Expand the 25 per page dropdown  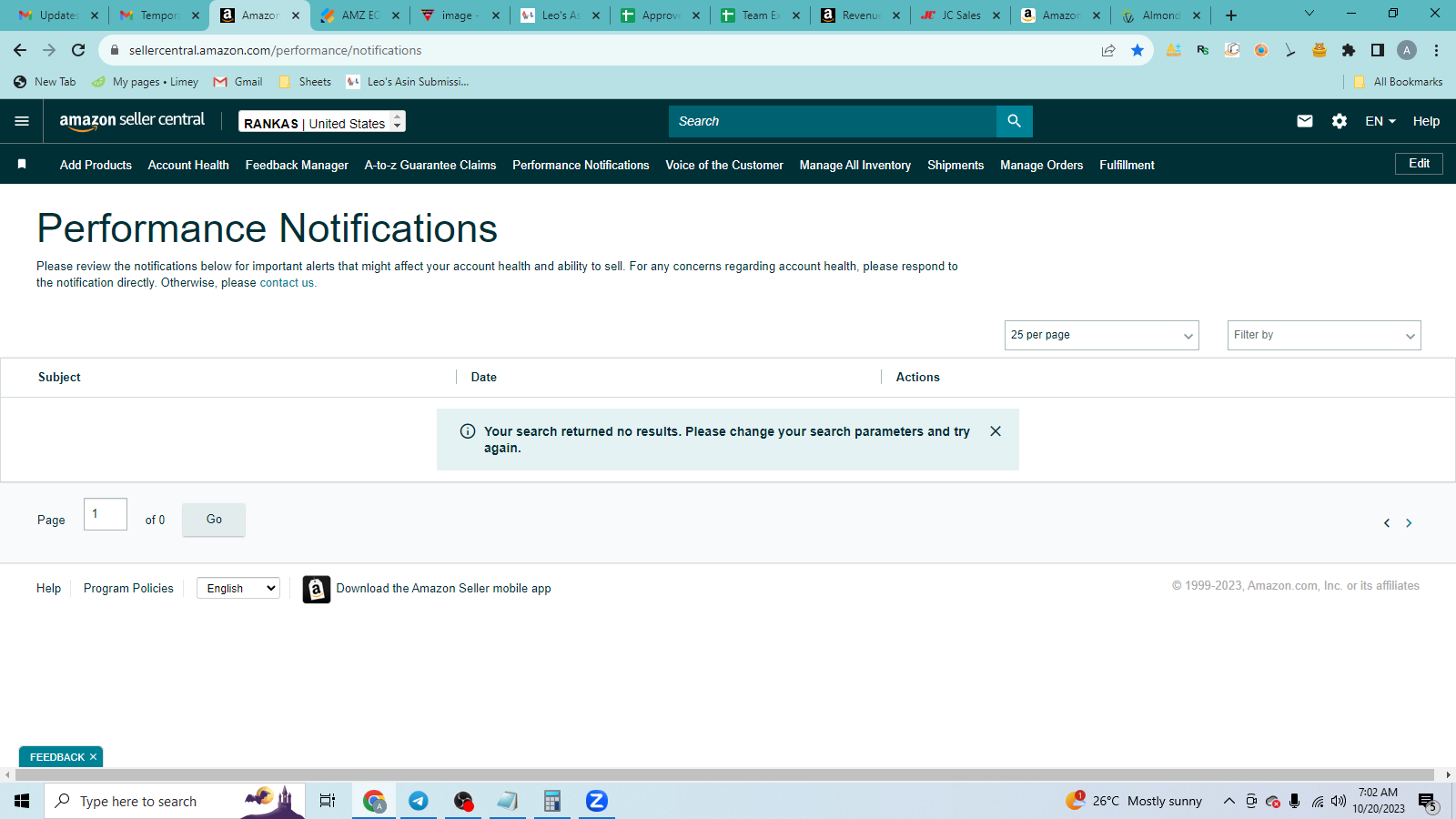pyautogui.click(x=1102, y=335)
